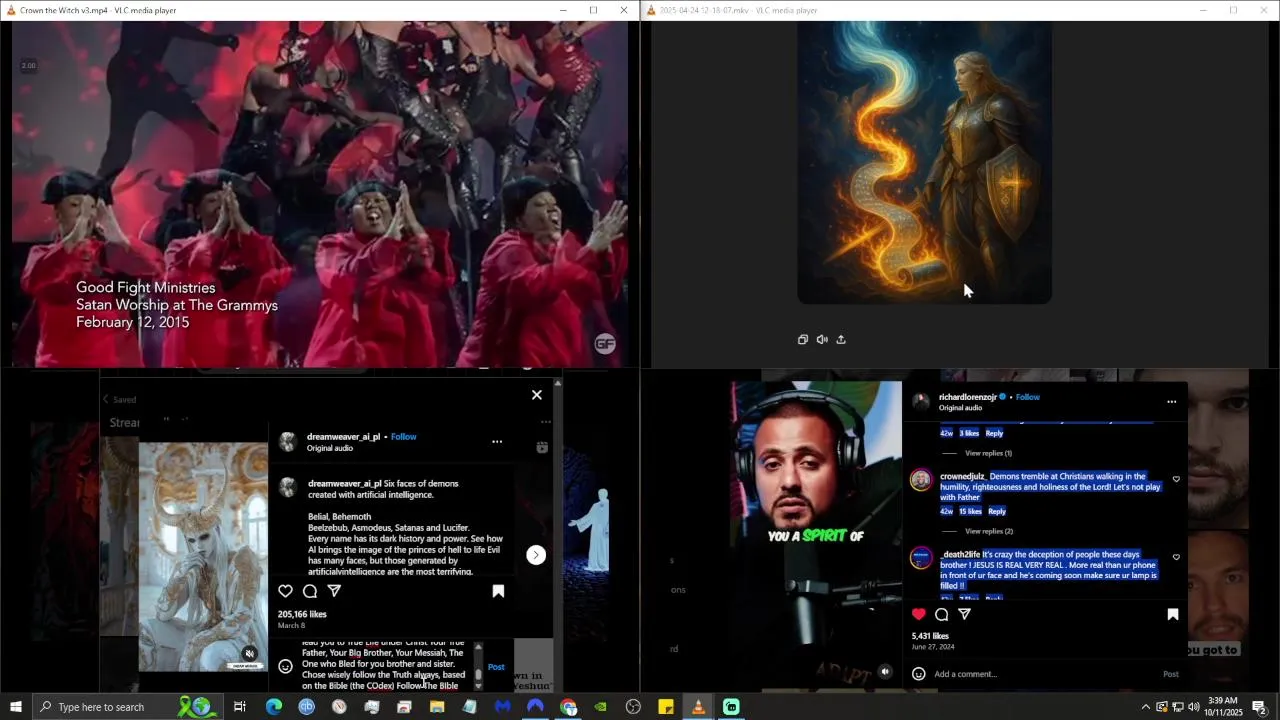1280x720 pixels.
Task: Launch Microsoft Edge from taskbar
Action: [274, 707]
